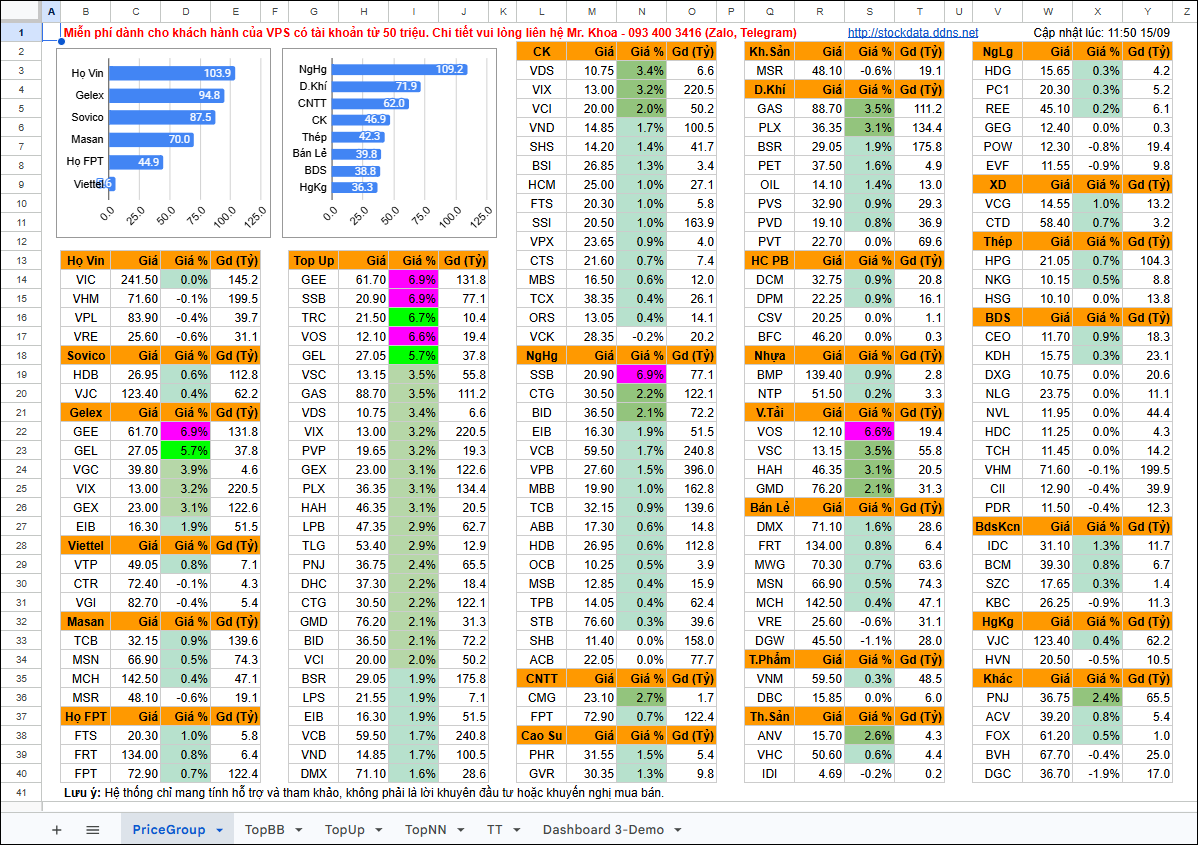This screenshot has height=845, width=1198.
Task: Select the PHR ticker cell
Action: (x=542, y=755)
